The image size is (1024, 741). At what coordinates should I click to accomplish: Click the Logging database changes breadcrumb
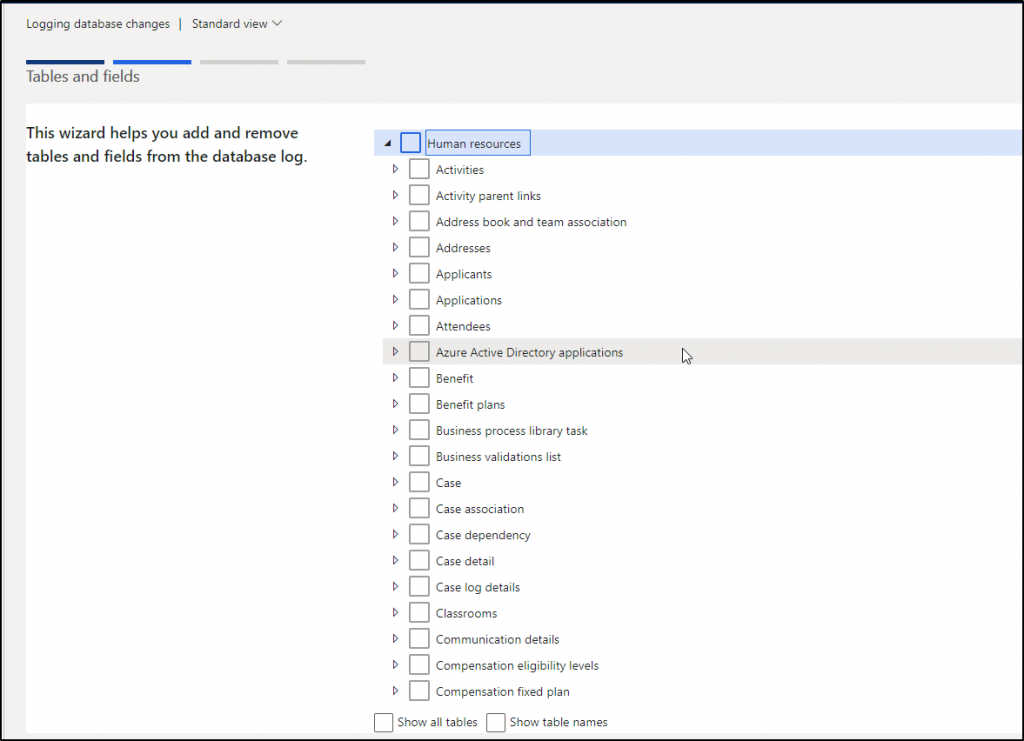(x=97, y=23)
